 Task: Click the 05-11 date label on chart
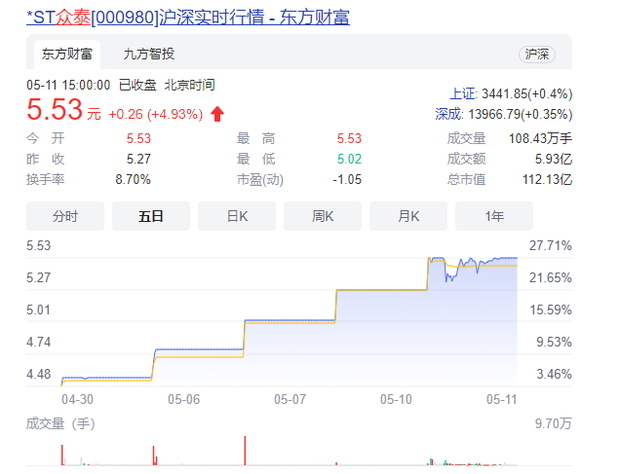tap(501, 398)
